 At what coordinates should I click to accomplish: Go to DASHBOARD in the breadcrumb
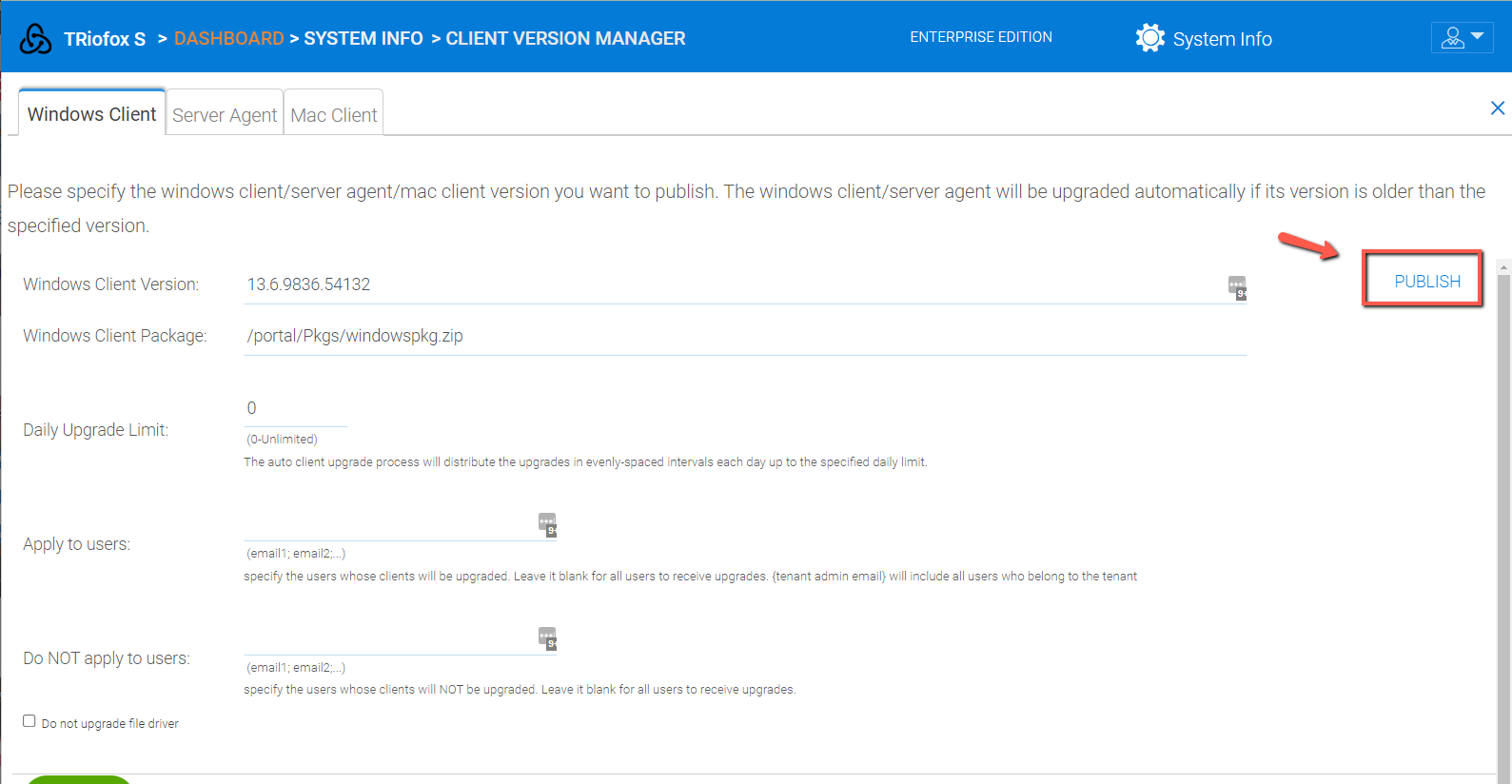(229, 39)
